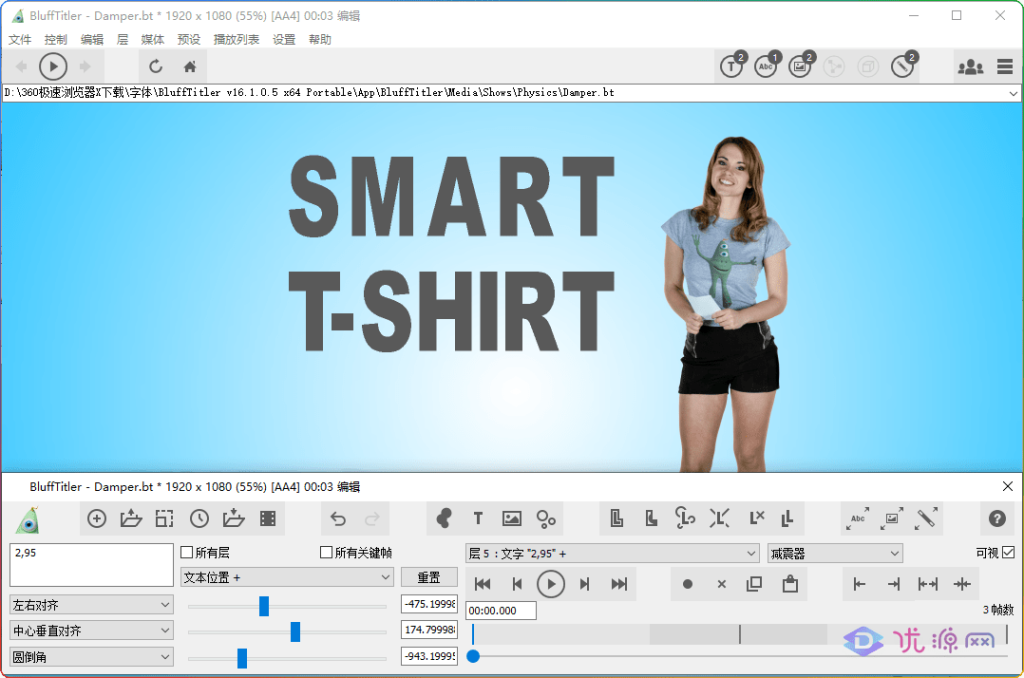This screenshot has width=1024, height=678.
Task: Open the 编辑 menu
Action: (x=92, y=39)
